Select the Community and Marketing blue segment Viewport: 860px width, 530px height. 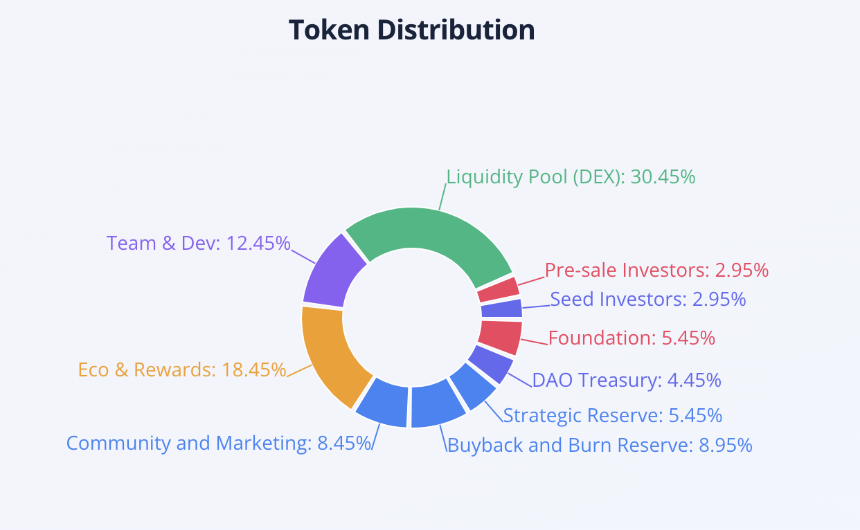click(384, 403)
